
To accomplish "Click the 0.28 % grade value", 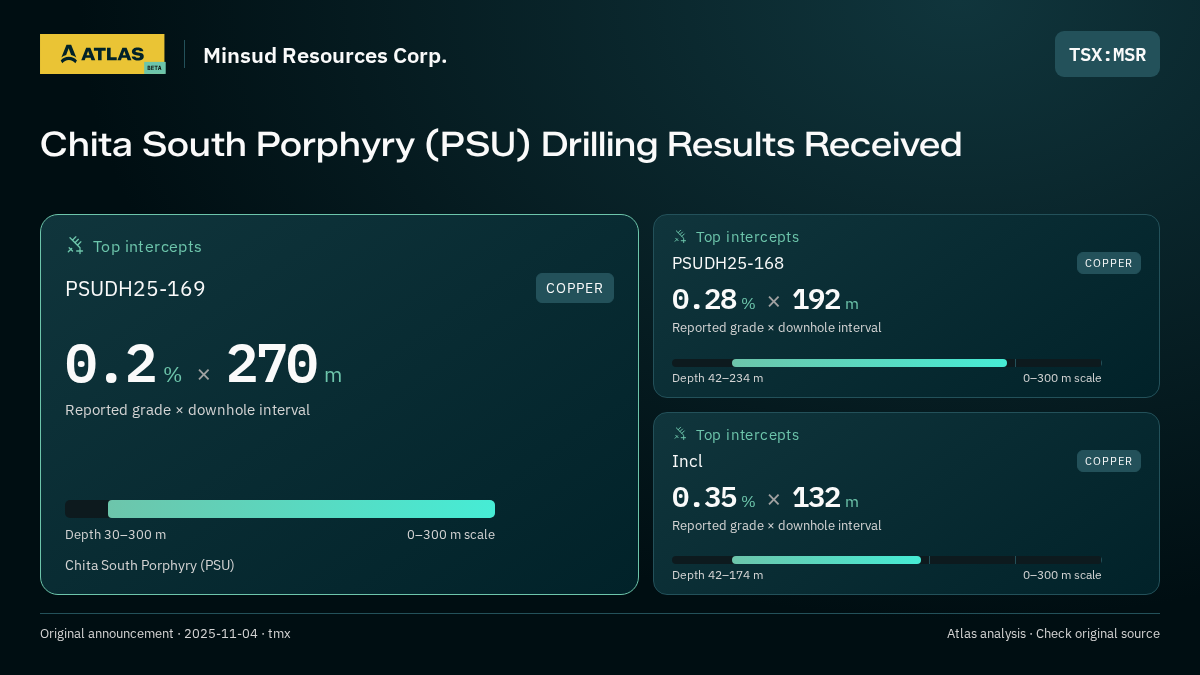I will (713, 300).
